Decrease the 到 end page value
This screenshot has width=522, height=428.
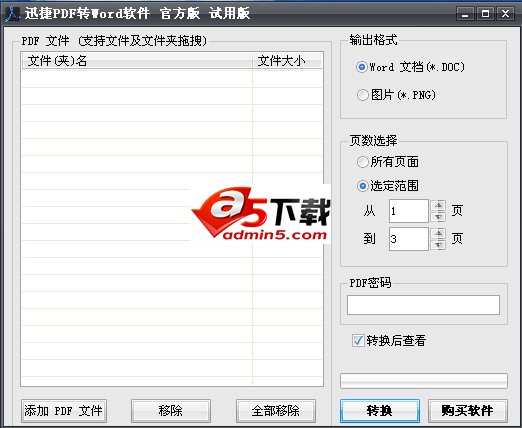pos(438,245)
